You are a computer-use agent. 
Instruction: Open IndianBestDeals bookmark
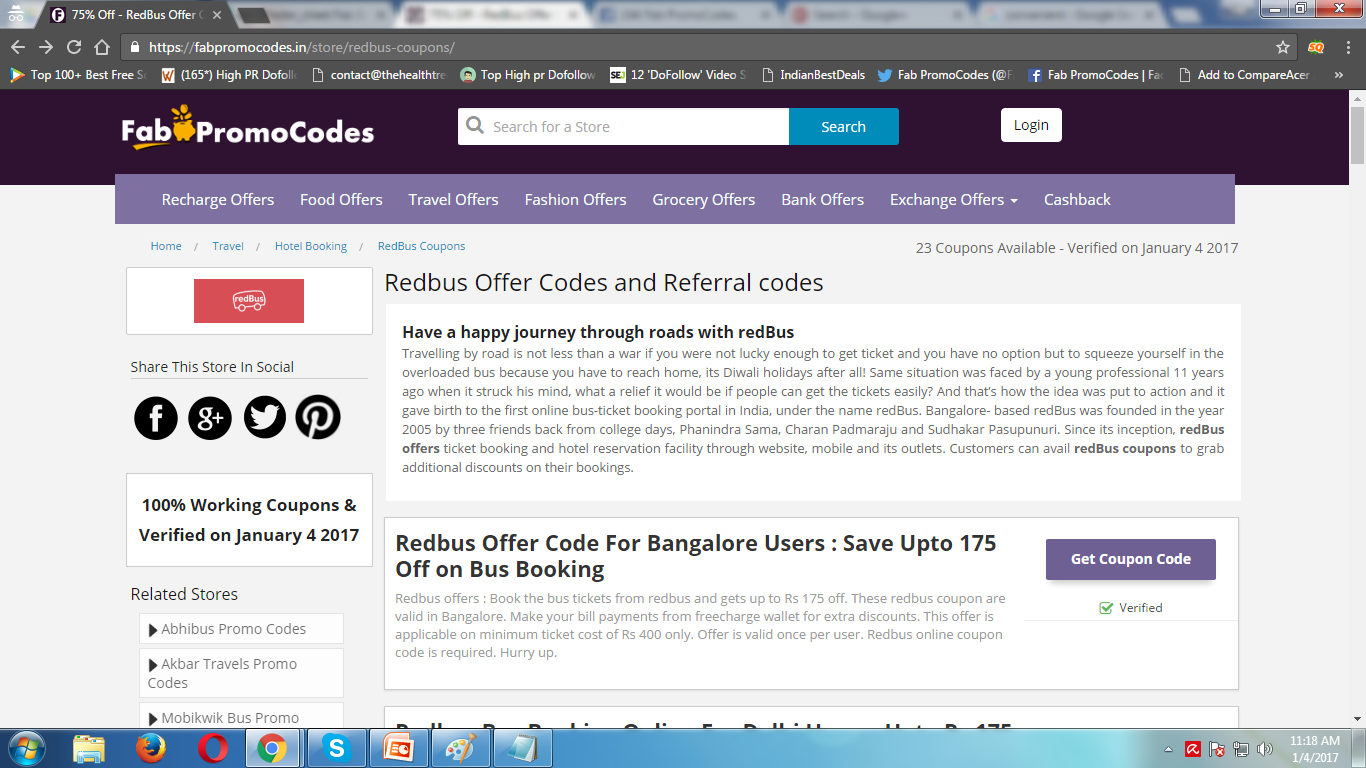coord(813,75)
